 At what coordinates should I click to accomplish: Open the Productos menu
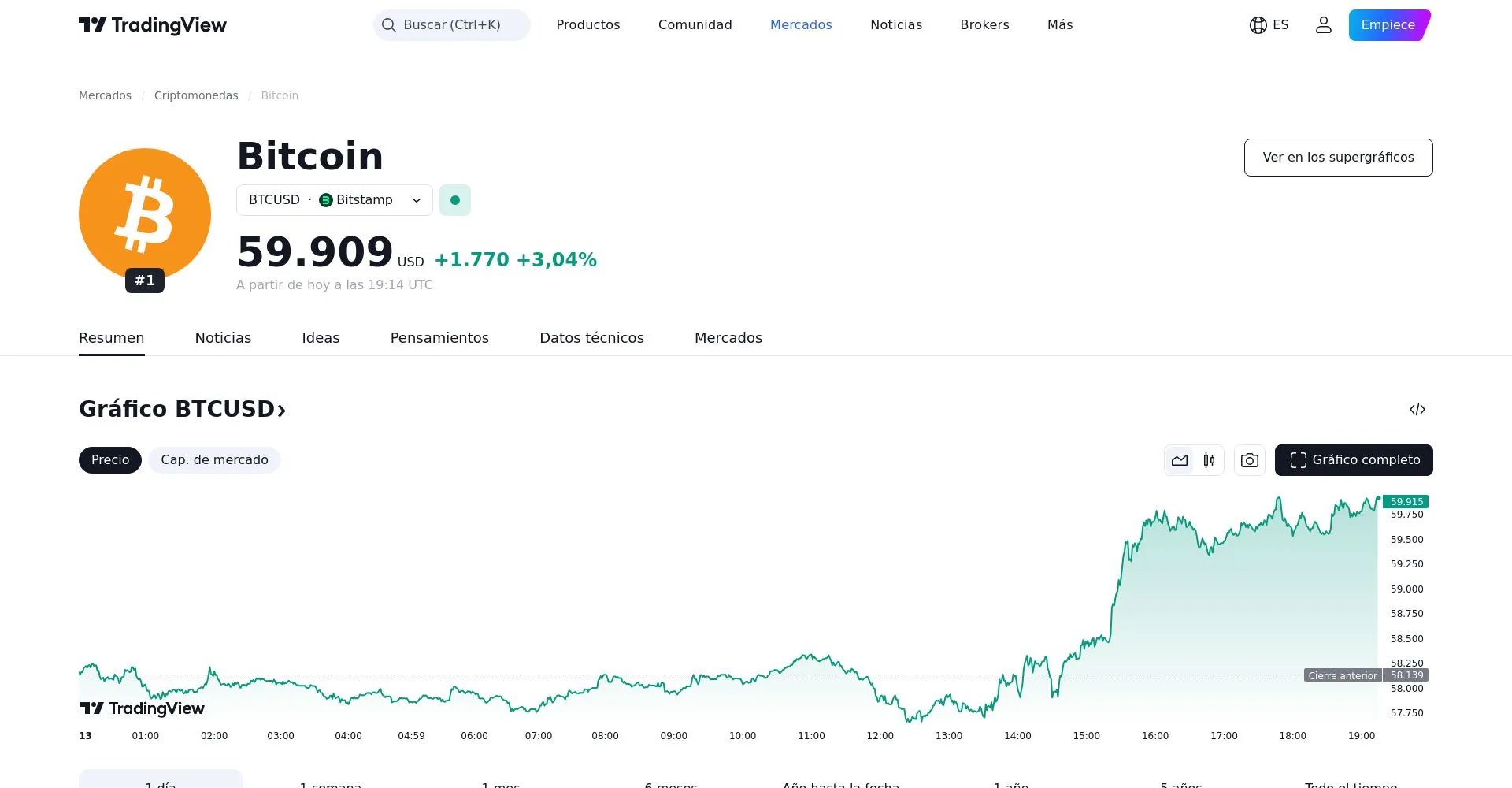(588, 25)
